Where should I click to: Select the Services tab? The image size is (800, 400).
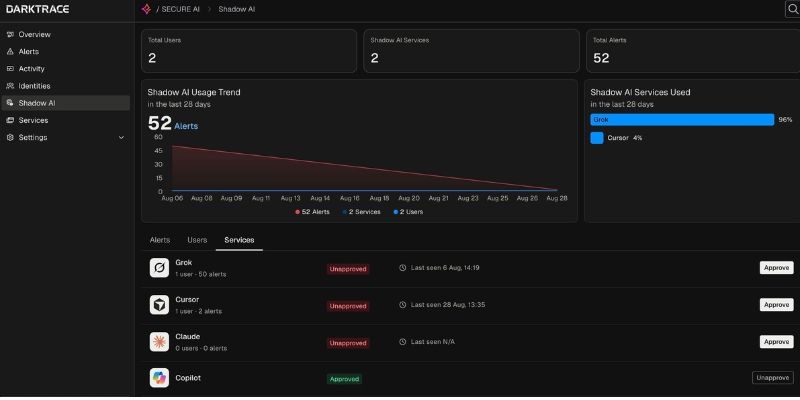(x=239, y=240)
